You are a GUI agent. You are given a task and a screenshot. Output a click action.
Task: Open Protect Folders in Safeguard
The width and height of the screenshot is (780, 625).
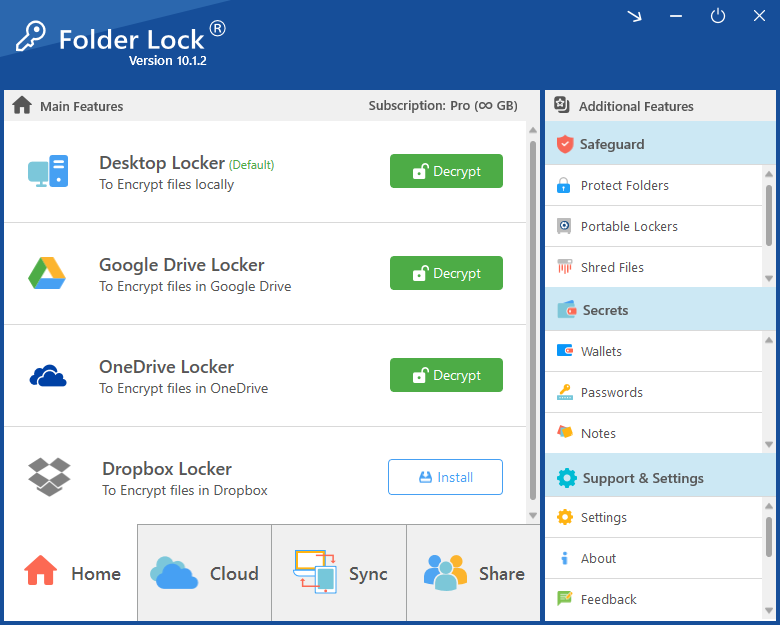click(624, 185)
